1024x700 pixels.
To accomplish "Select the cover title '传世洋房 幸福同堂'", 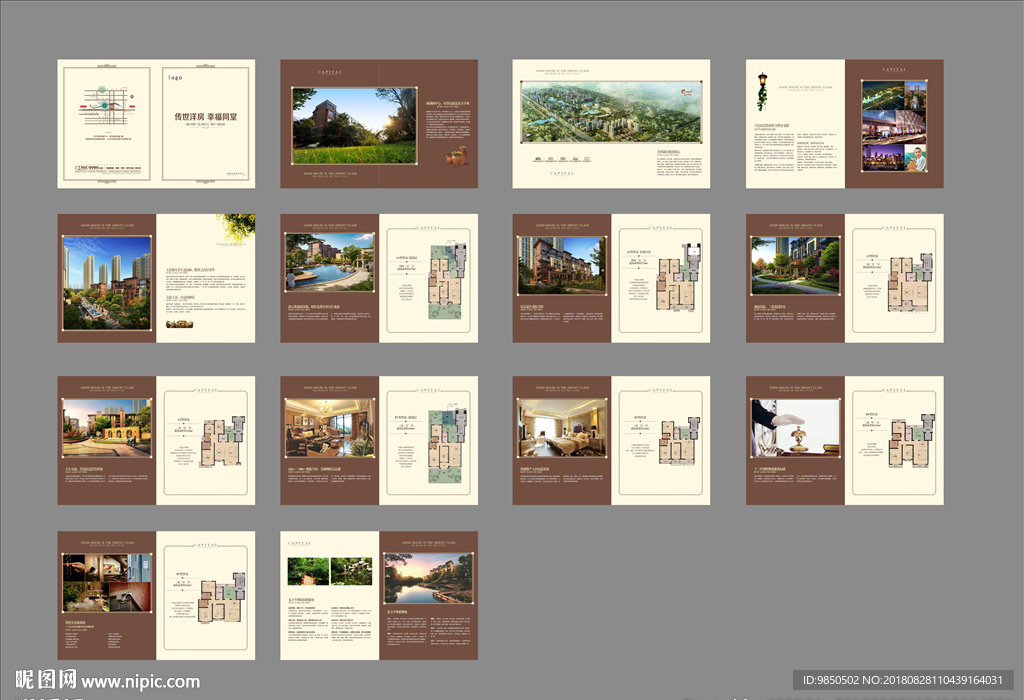I will pyautogui.click(x=207, y=117).
